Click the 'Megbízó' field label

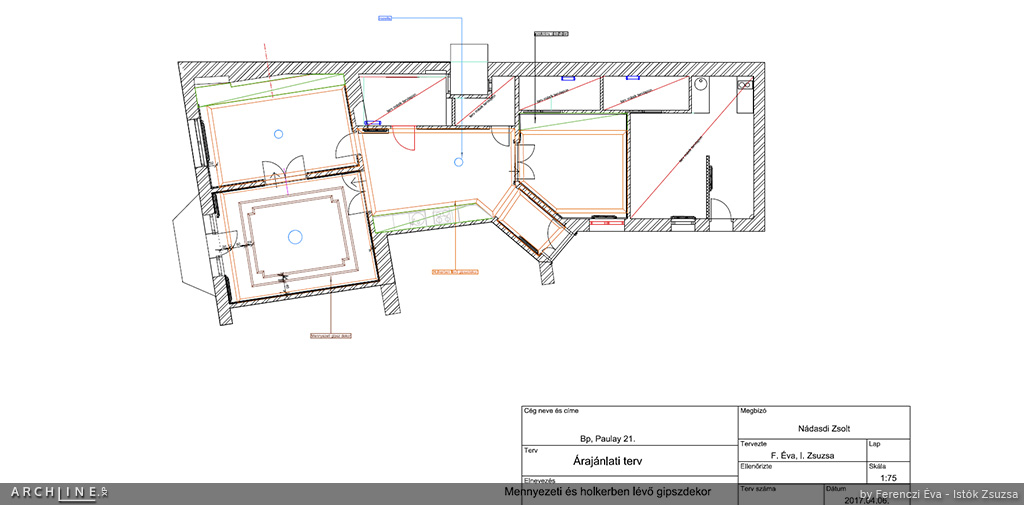click(x=753, y=412)
